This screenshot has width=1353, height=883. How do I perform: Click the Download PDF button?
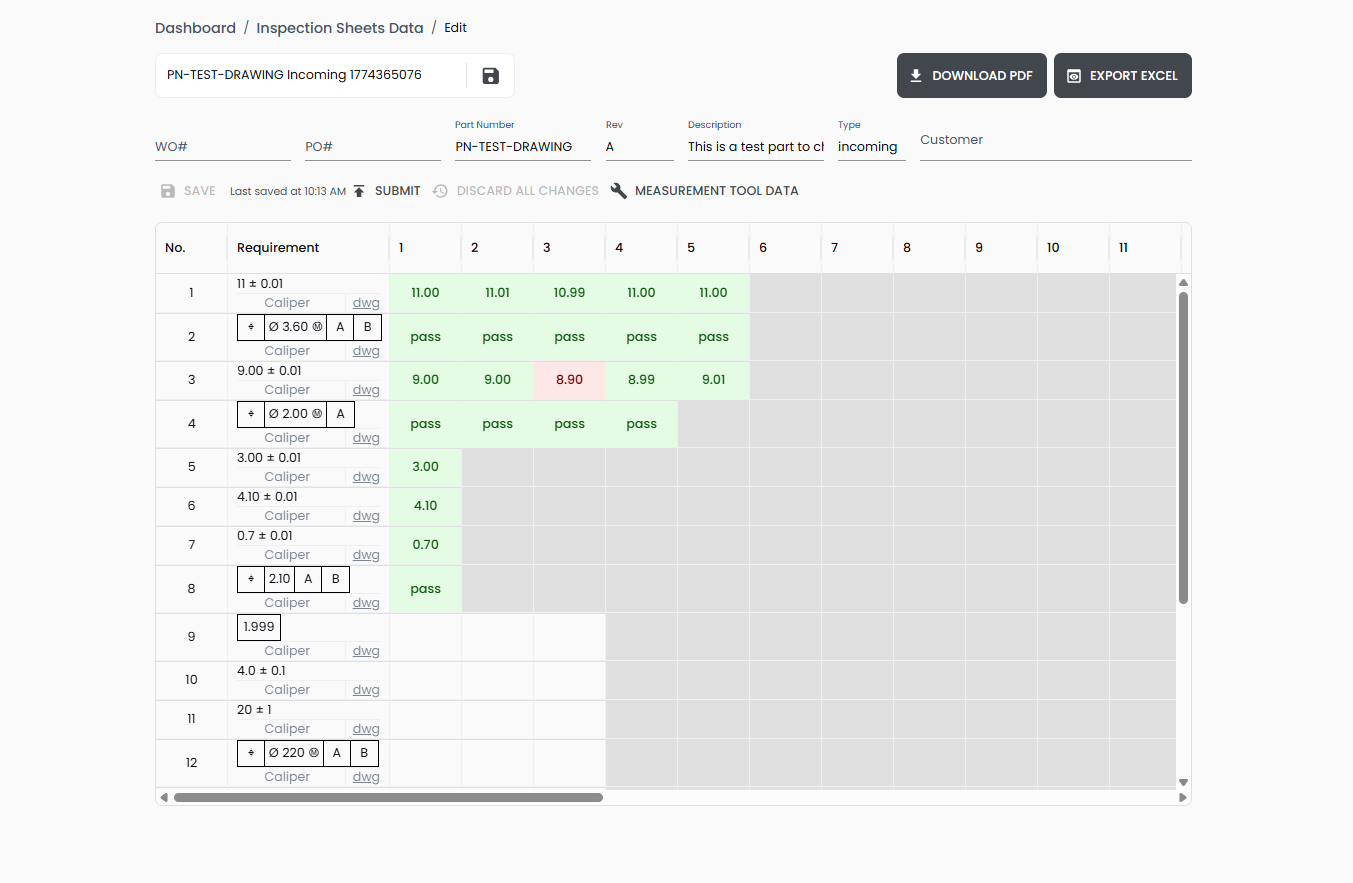[971, 76]
